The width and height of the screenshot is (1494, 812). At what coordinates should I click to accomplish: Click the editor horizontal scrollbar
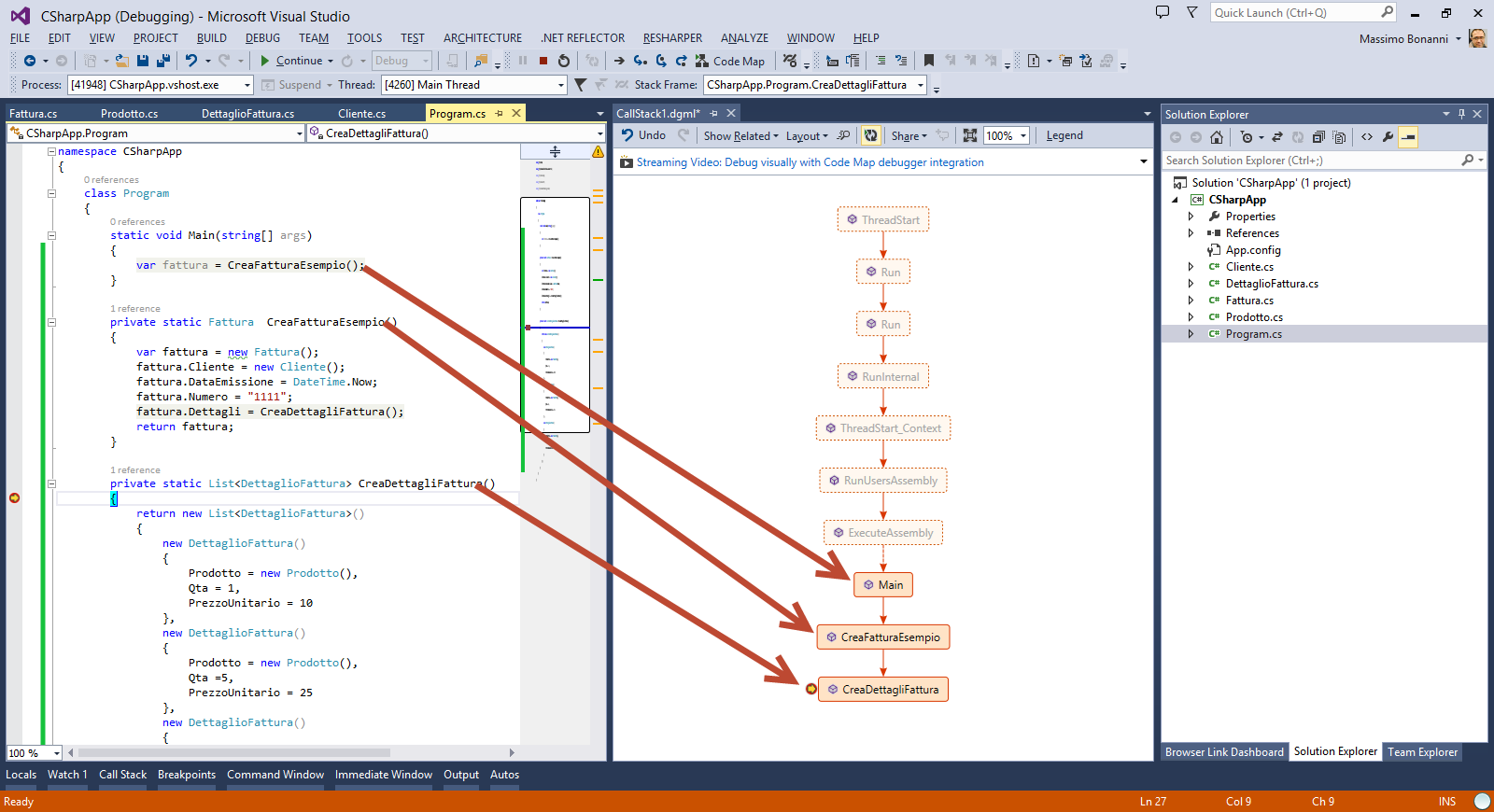click(233, 752)
